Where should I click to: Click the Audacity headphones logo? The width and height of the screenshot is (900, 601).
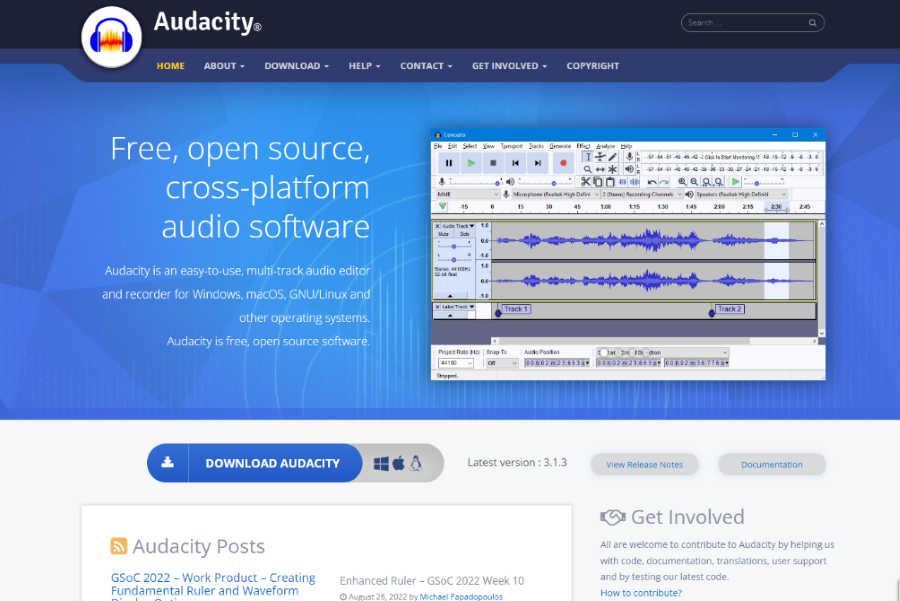pos(111,37)
